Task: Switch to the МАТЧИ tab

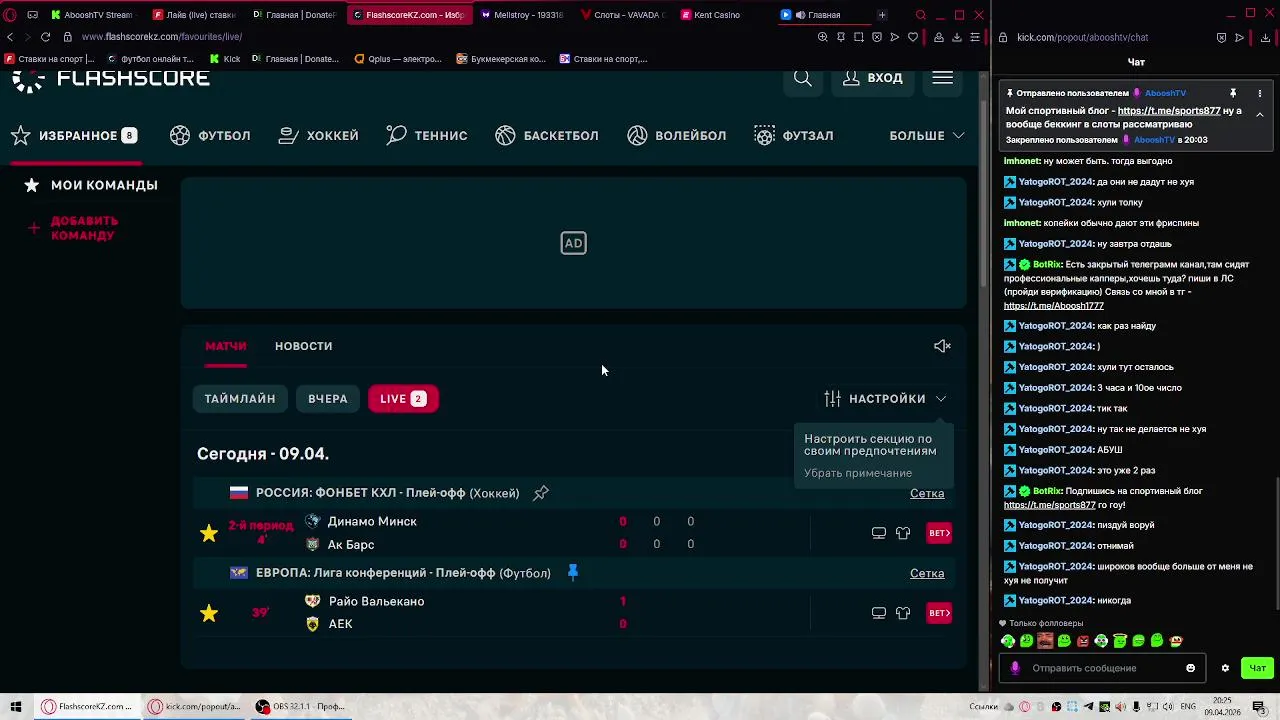Action: pyautogui.click(x=226, y=346)
